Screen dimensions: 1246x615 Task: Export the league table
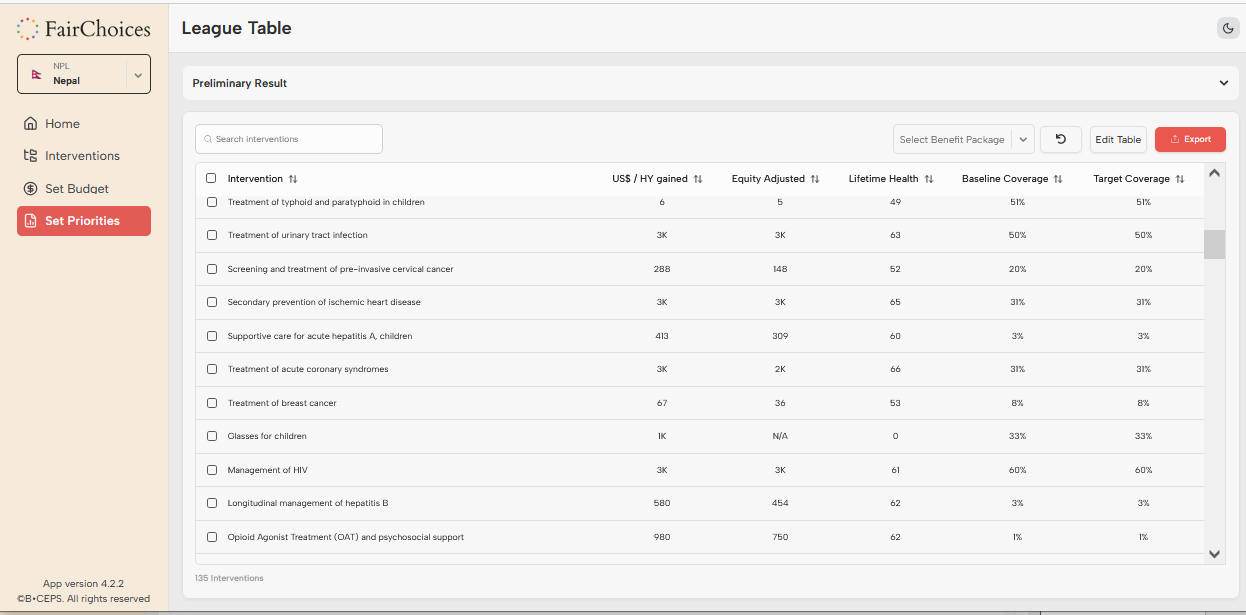[1190, 139]
